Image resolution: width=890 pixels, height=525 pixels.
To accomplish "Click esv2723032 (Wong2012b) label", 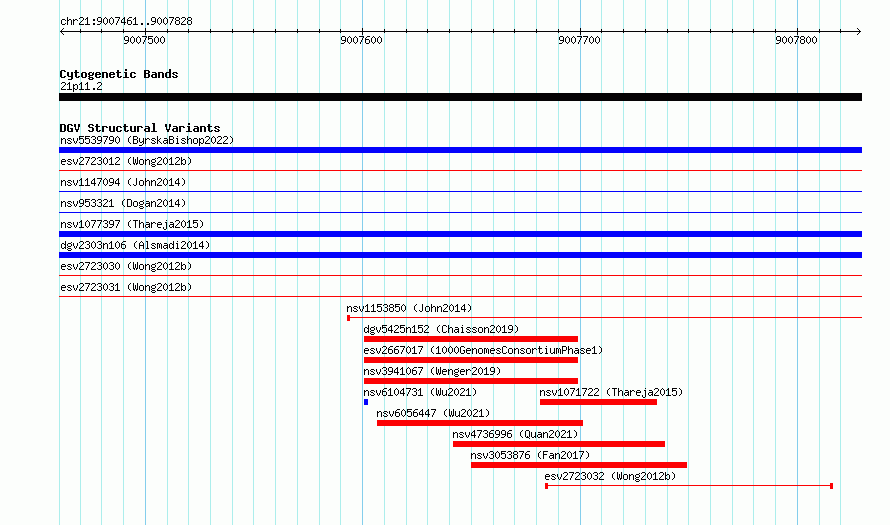I will click(610, 476).
